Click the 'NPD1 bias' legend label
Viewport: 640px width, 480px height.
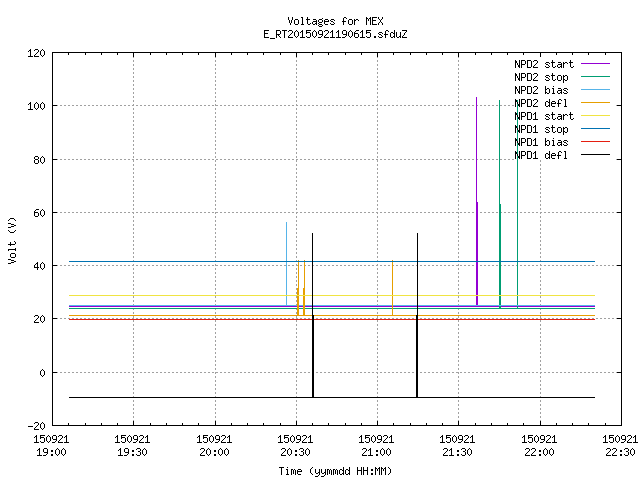(541, 142)
